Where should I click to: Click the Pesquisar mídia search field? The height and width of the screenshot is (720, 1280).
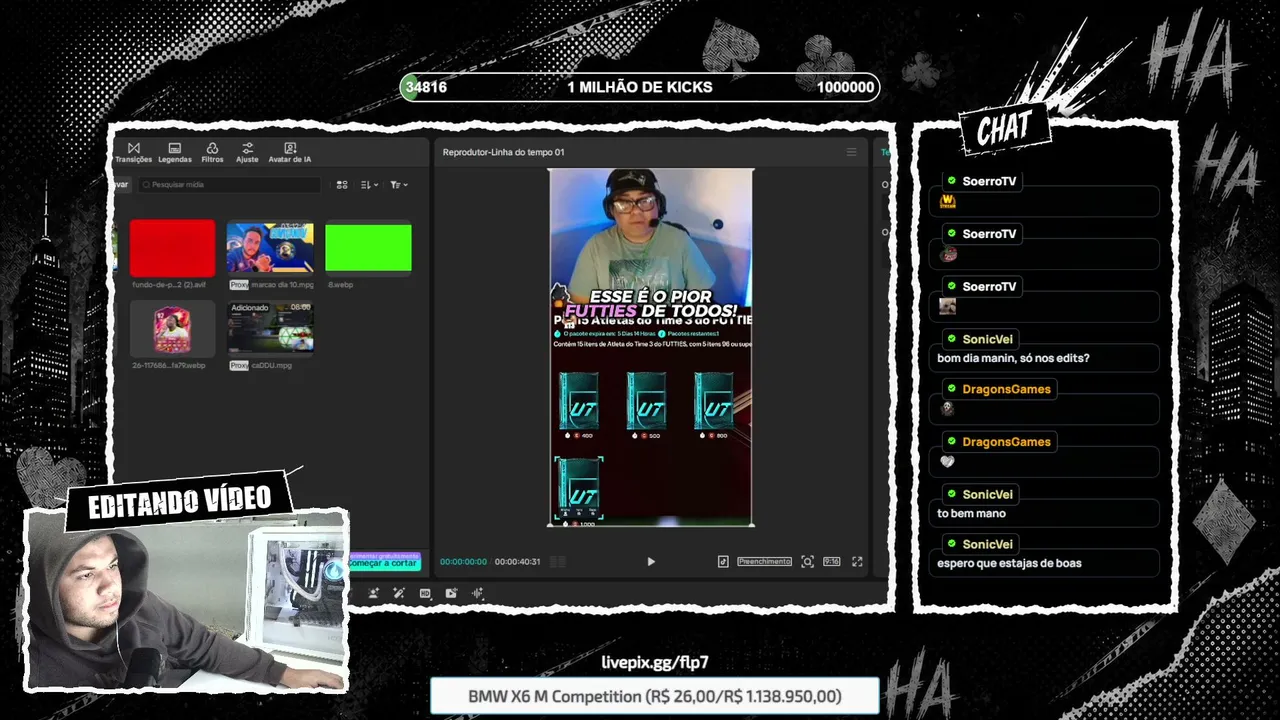pyautogui.click(x=229, y=185)
